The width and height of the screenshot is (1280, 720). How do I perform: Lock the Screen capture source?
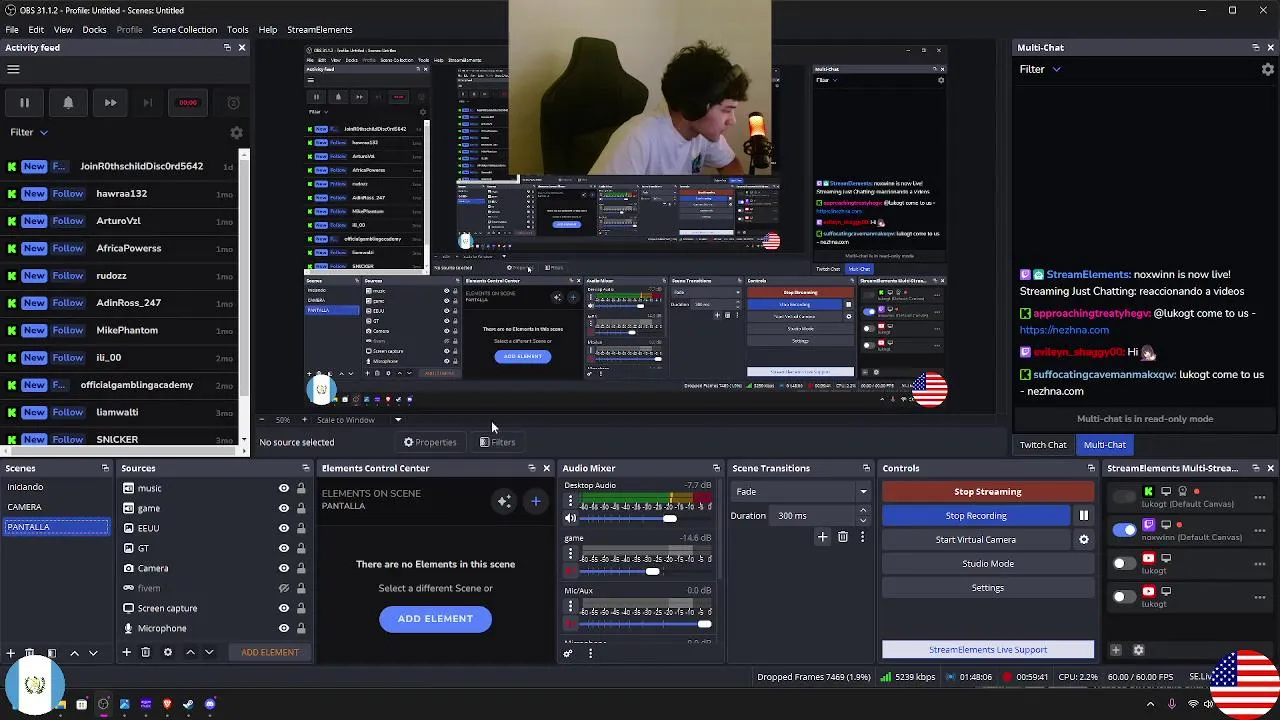point(301,608)
